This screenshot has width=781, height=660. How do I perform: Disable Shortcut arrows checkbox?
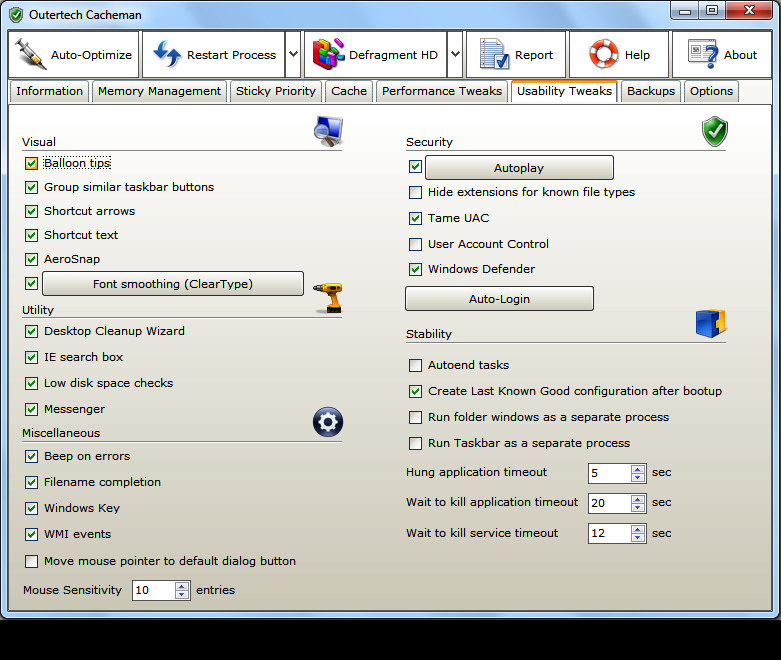[31, 211]
